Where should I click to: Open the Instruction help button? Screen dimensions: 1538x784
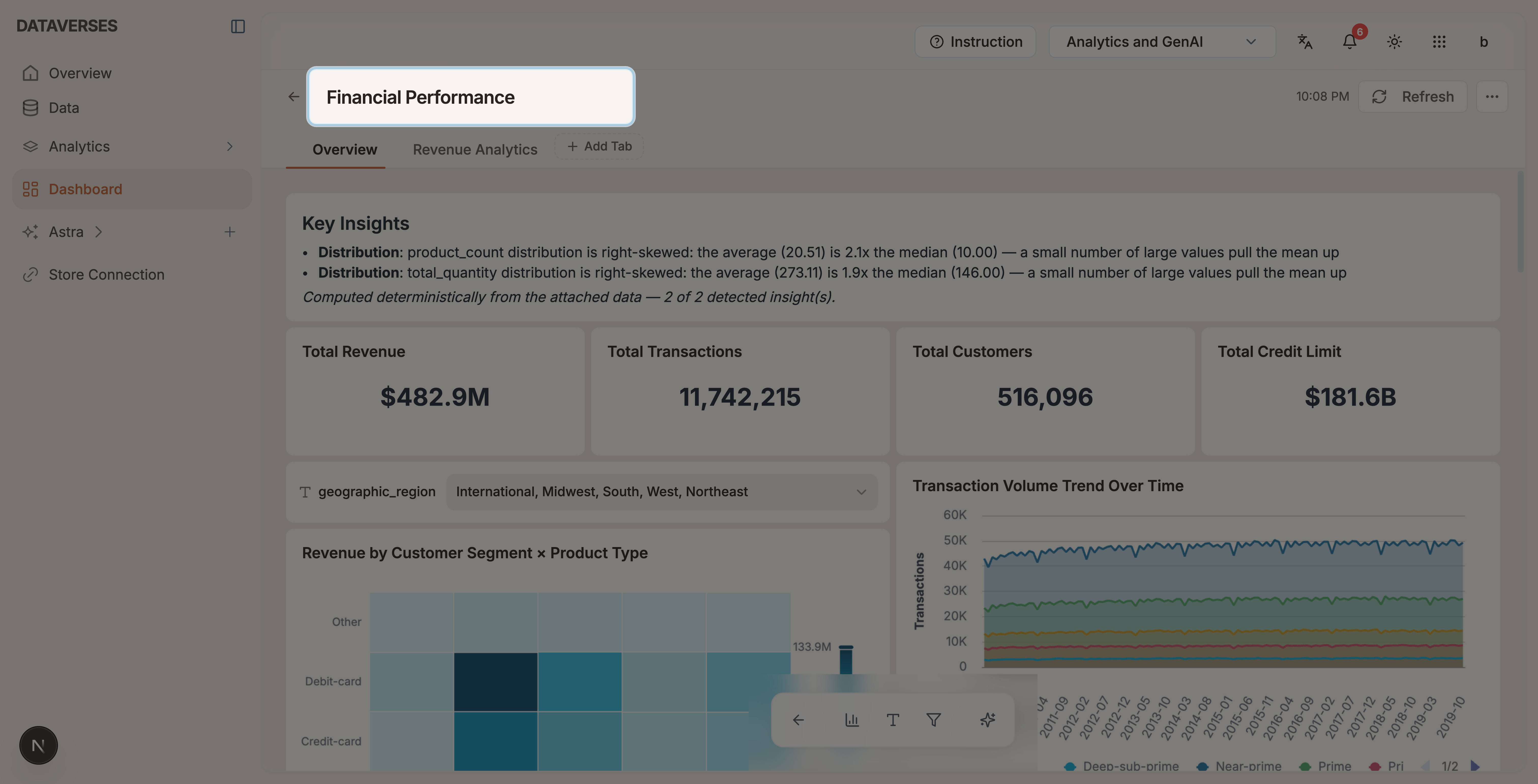coord(975,42)
